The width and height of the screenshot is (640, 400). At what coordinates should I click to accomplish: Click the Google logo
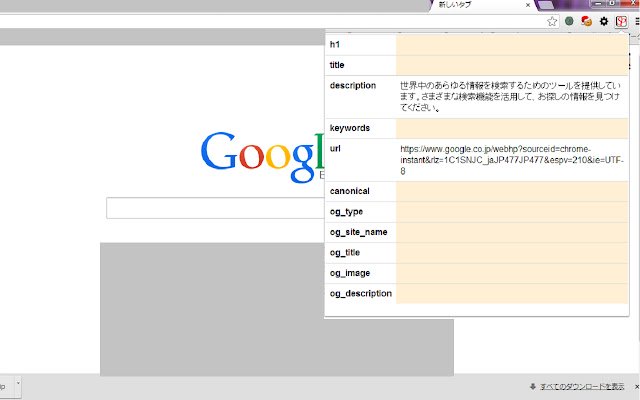pos(262,156)
